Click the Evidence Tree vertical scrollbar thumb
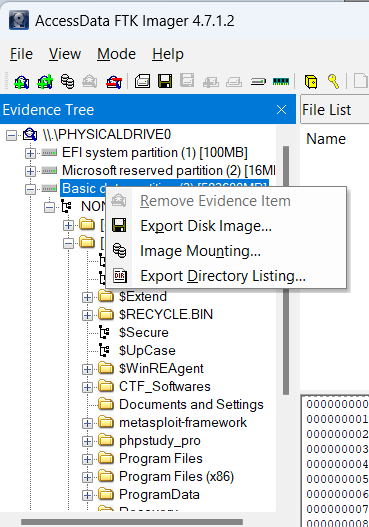This screenshot has height=527, width=369. (x=286, y=270)
